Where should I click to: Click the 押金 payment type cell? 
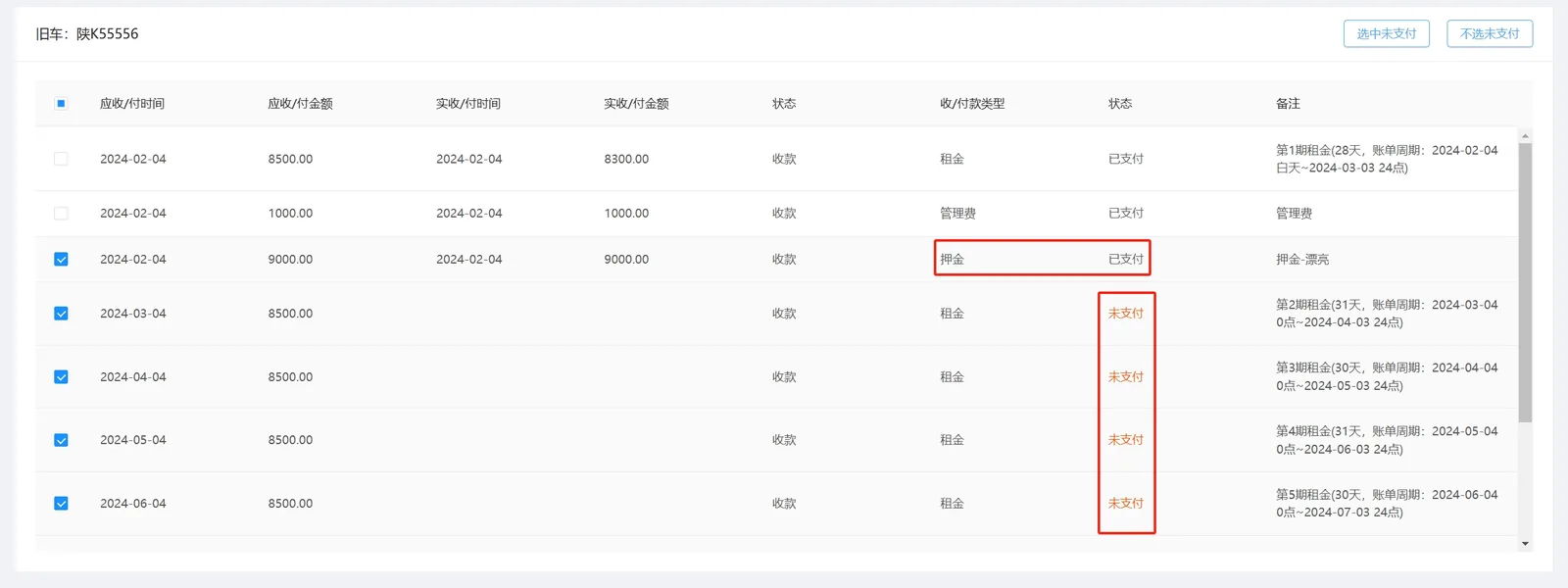point(952,260)
